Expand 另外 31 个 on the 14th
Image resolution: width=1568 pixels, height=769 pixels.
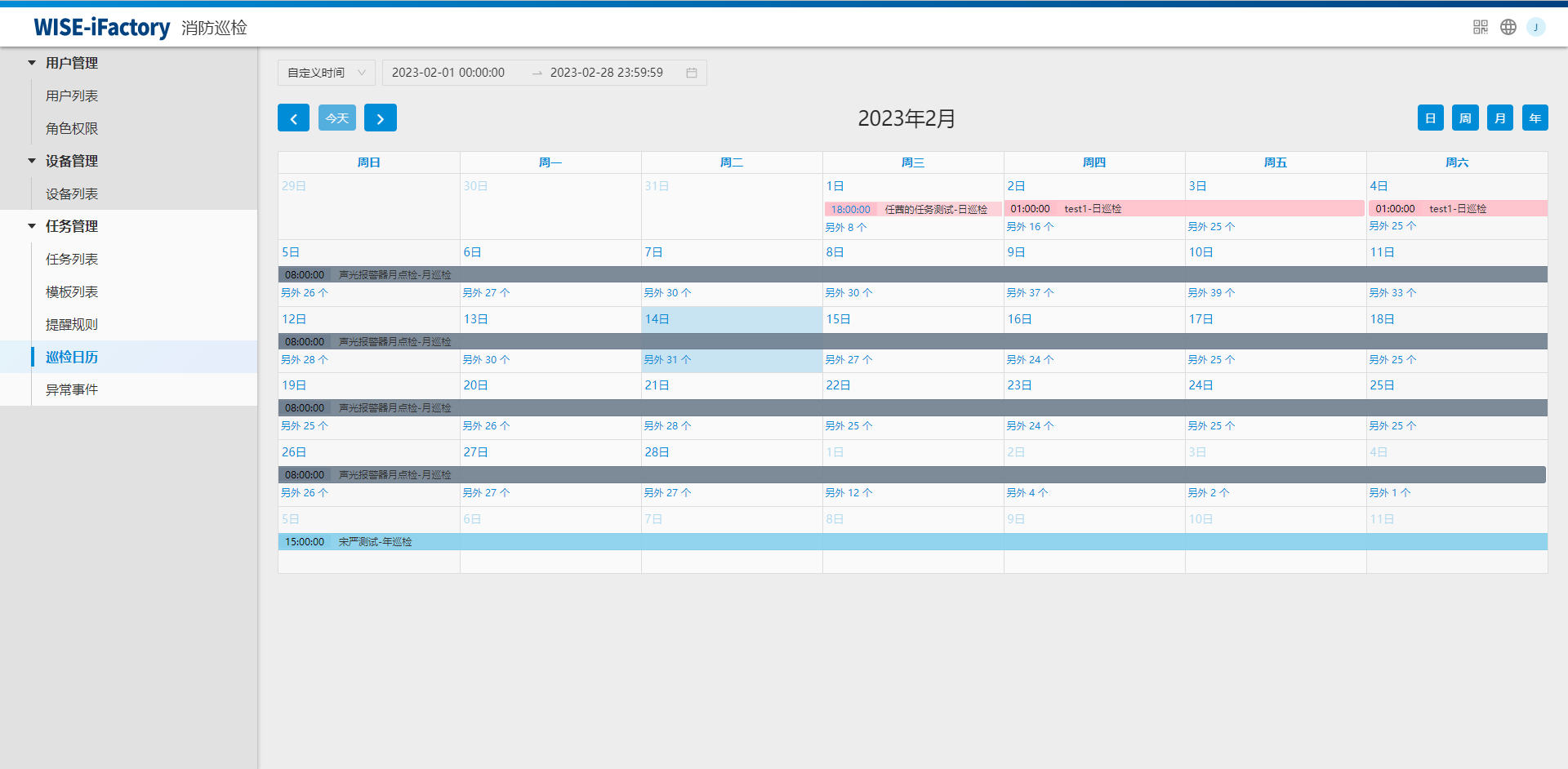click(667, 360)
